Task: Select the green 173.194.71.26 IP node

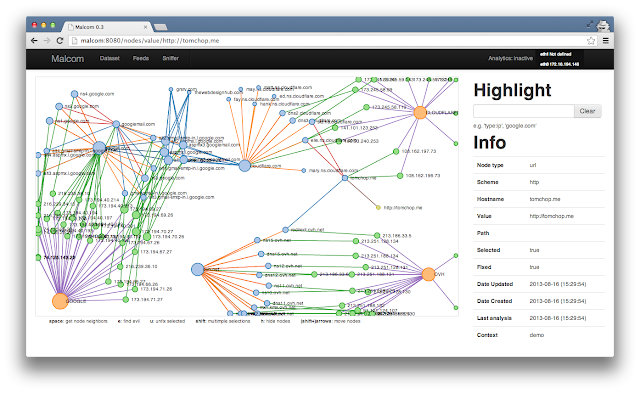Action: coord(135,289)
